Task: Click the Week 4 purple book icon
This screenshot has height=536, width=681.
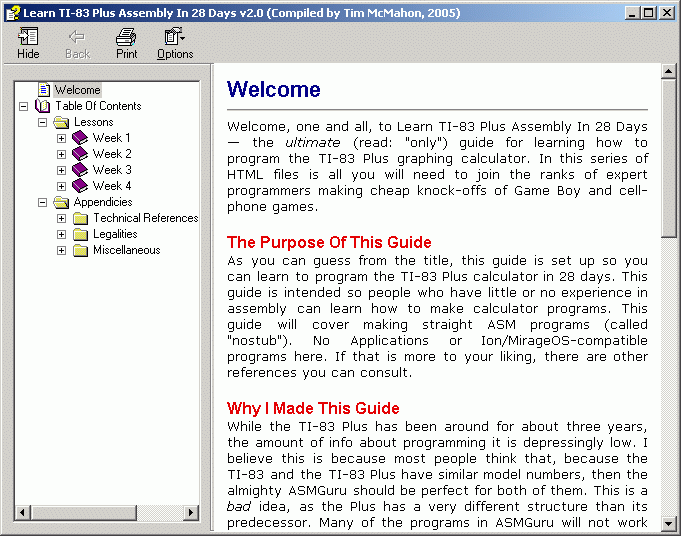Action: click(80, 186)
